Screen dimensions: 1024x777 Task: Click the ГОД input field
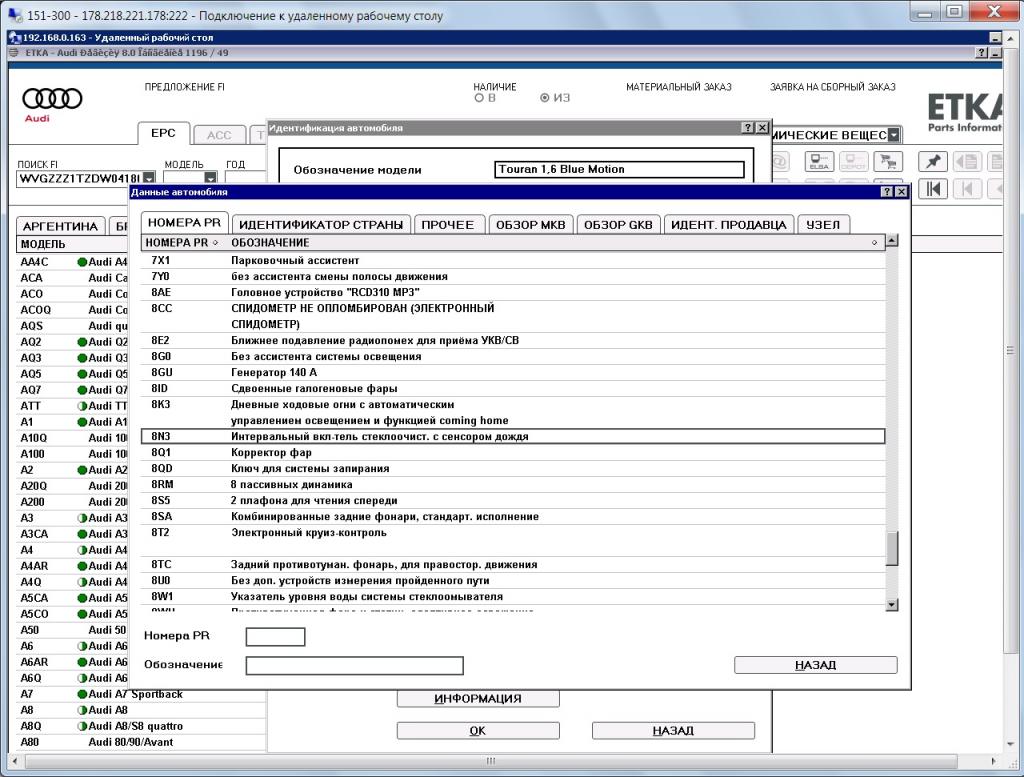245,178
